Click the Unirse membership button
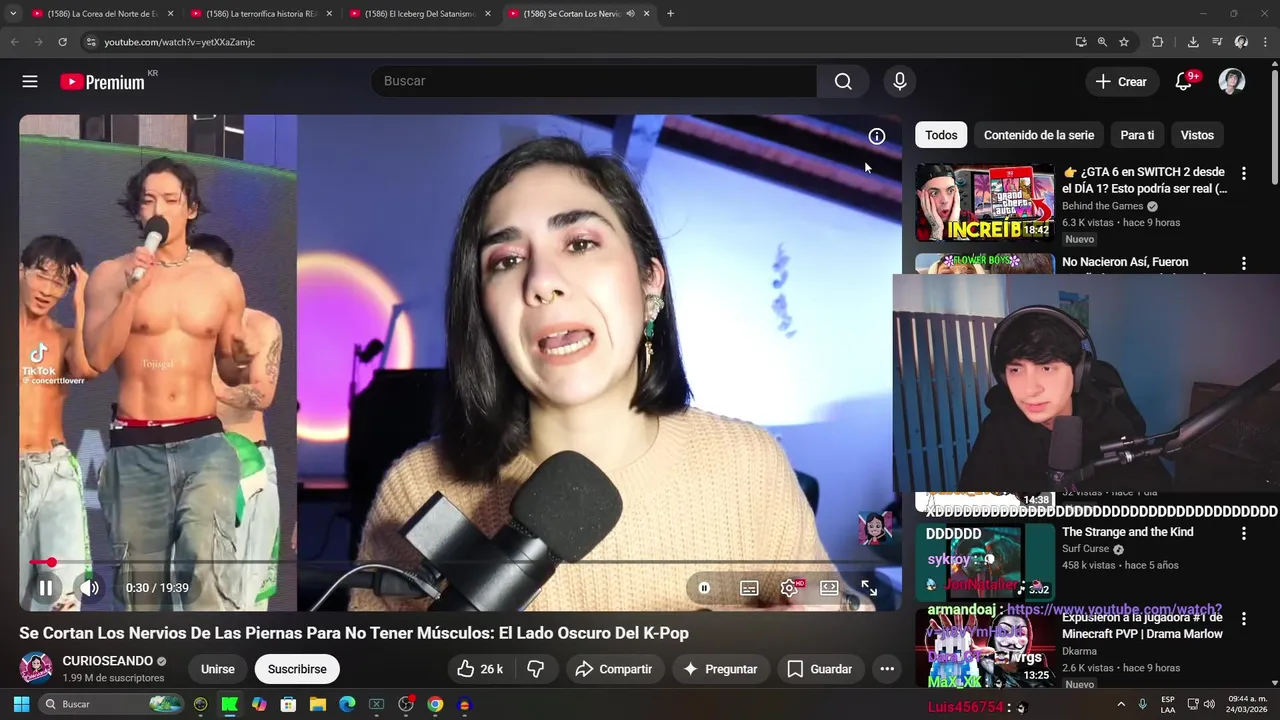Viewport: 1280px width, 720px height. (217, 669)
